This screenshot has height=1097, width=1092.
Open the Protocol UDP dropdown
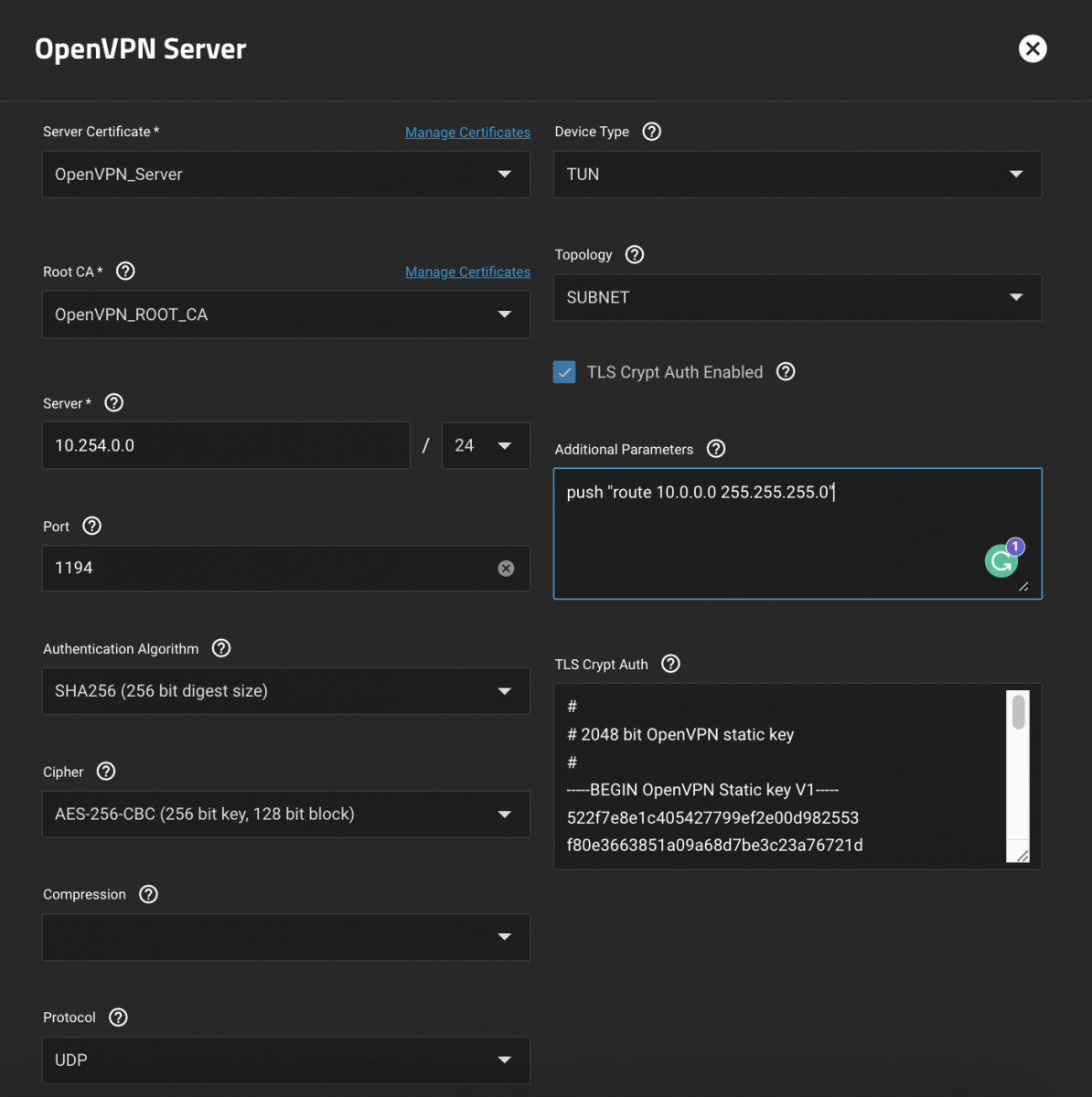285,1060
